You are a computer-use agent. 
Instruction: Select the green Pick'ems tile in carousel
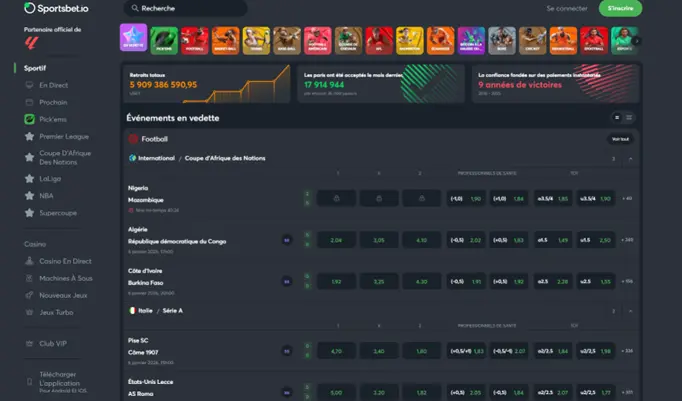(164, 40)
